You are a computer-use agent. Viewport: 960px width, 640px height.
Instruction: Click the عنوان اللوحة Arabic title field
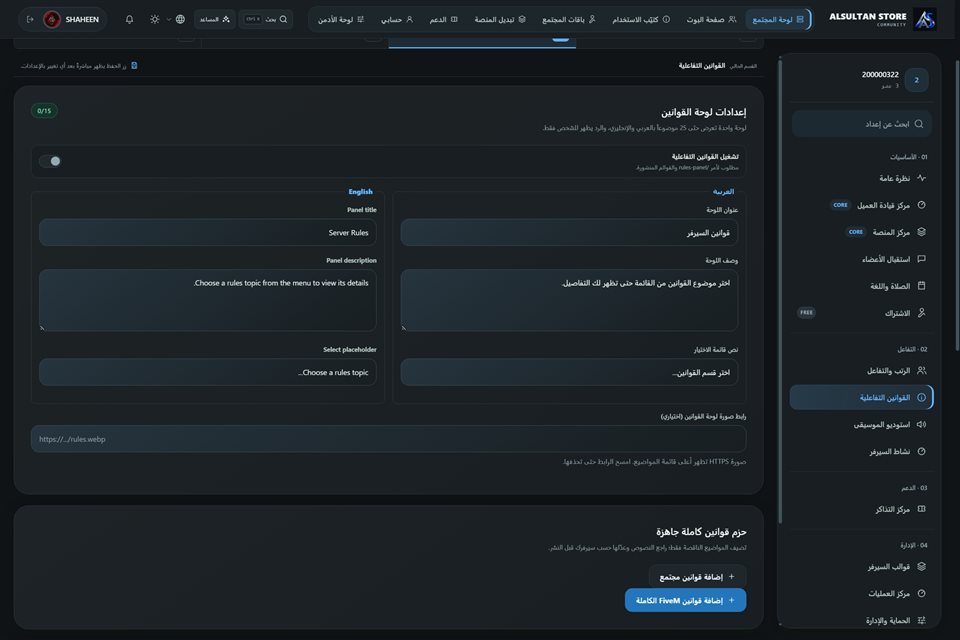tap(569, 233)
